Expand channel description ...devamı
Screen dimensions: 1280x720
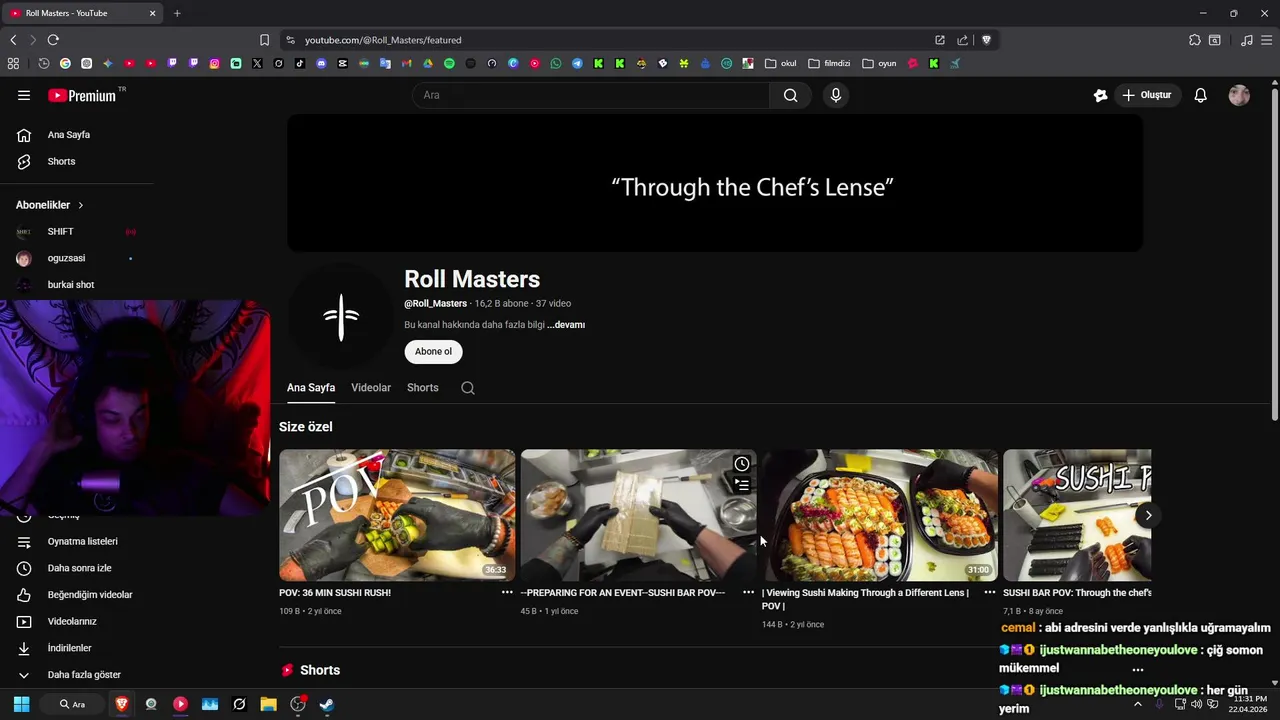(x=566, y=325)
